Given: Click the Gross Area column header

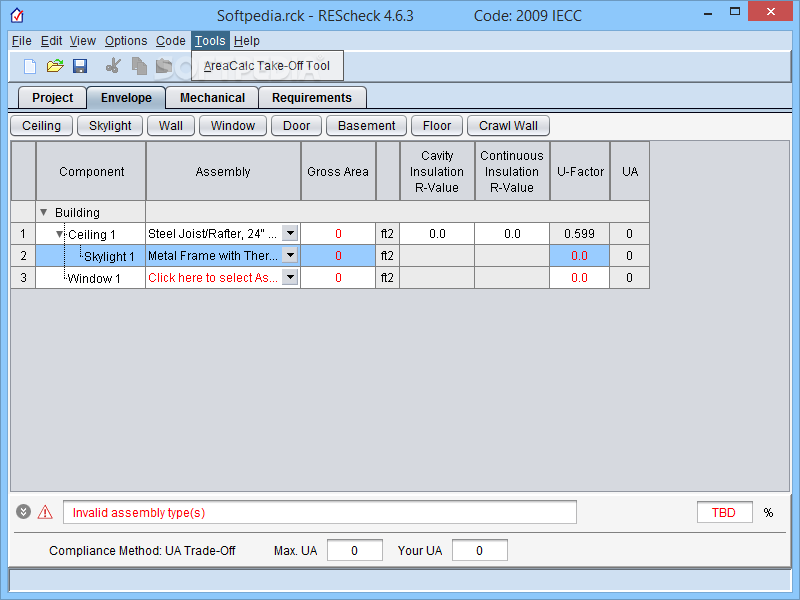Looking at the screenshot, I should [338, 171].
